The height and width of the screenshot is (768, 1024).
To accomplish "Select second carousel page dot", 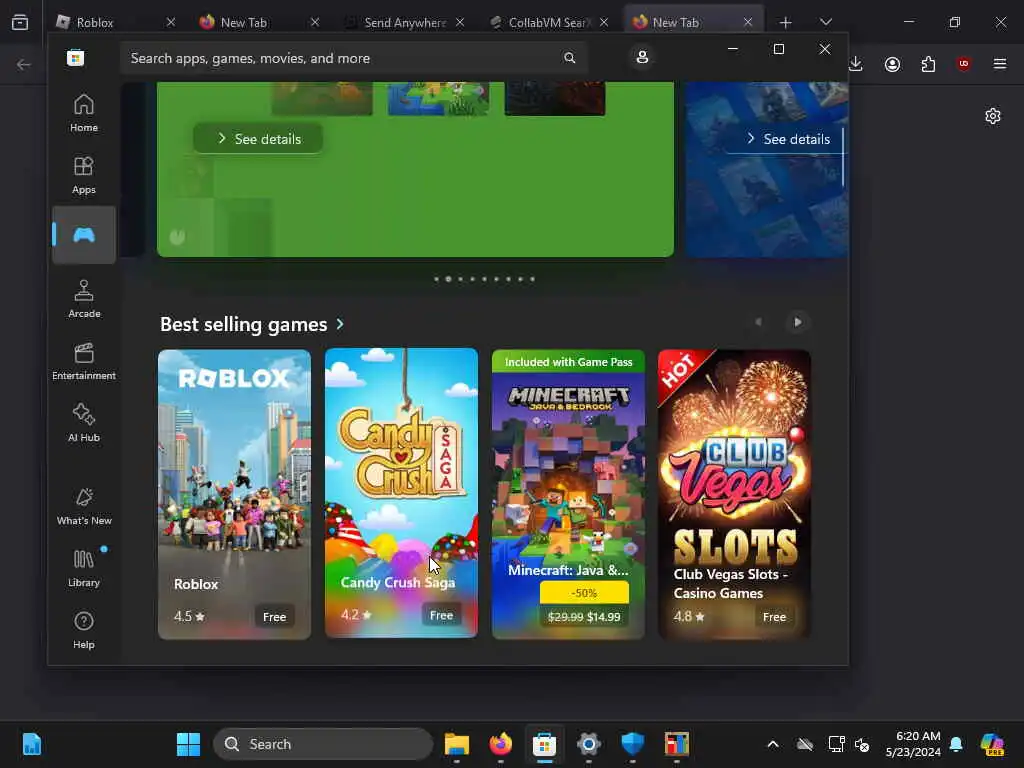I will 448,279.
